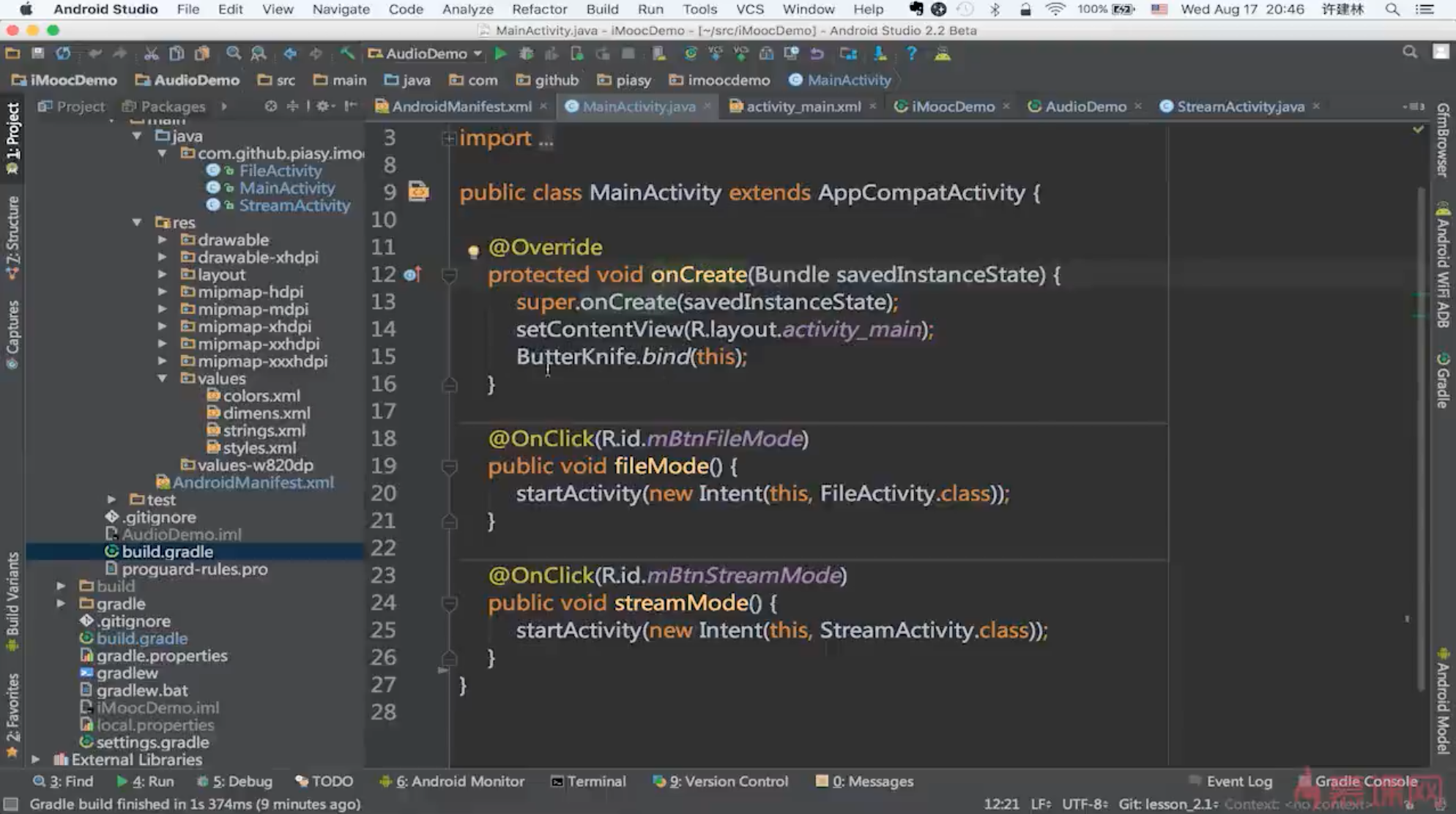Viewport: 1456px width, 814px height.
Task: Collapse the res folder in tree
Action: click(x=137, y=222)
